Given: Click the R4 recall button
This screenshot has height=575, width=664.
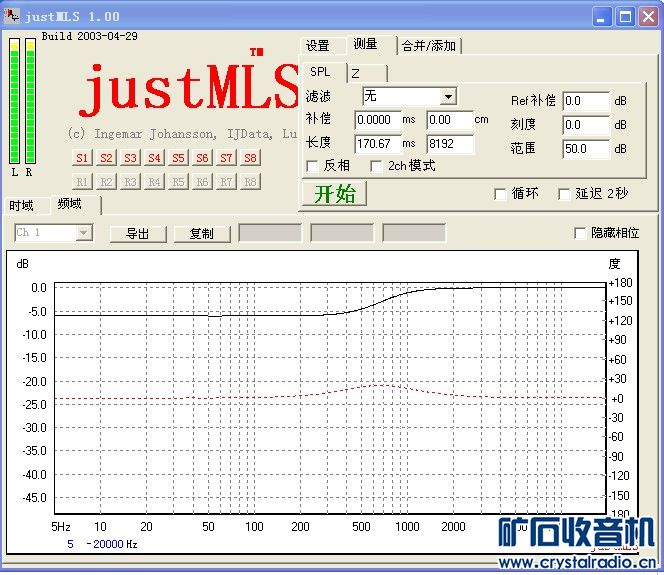Looking at the screenshot, I should [154, 182].
